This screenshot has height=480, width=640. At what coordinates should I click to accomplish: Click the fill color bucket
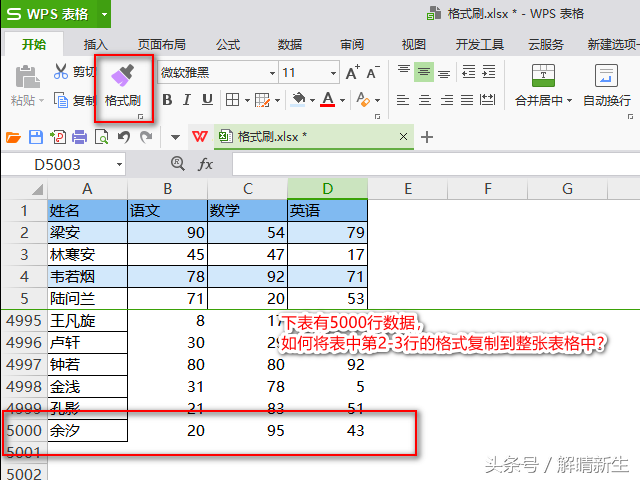[298, 99]
